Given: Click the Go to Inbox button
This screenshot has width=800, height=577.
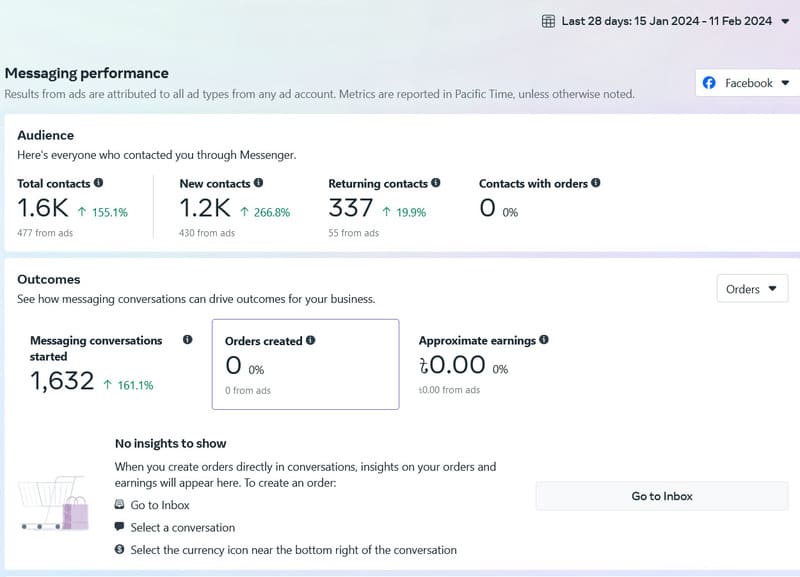Looking at the screenshot, I should click(x=661, y=496).
